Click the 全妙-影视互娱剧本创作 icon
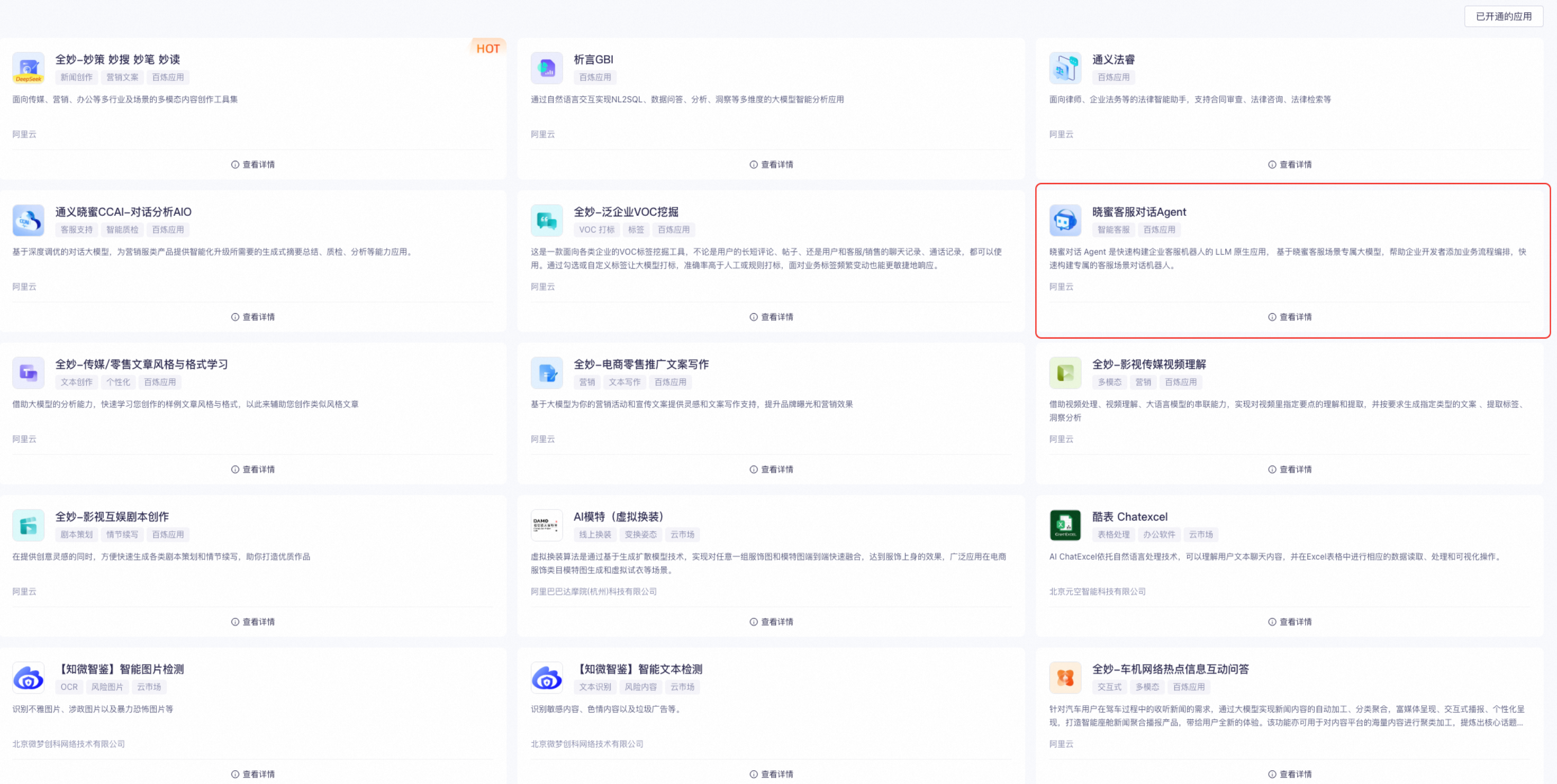The image size is (1557, 784). coord(29,525)
